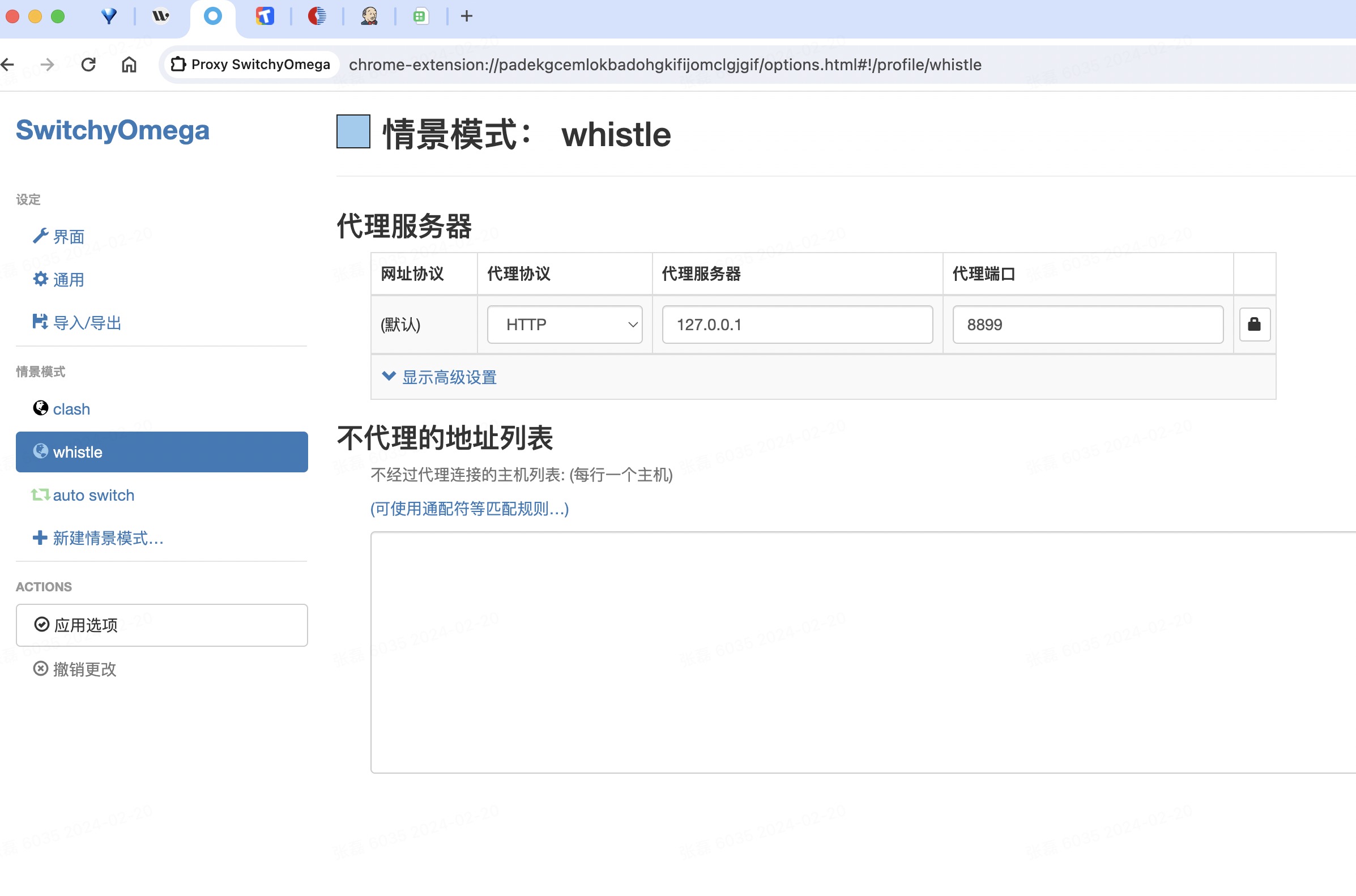
Task: Expand 显示高级设置 advanced settings
Action: [440, 376]
